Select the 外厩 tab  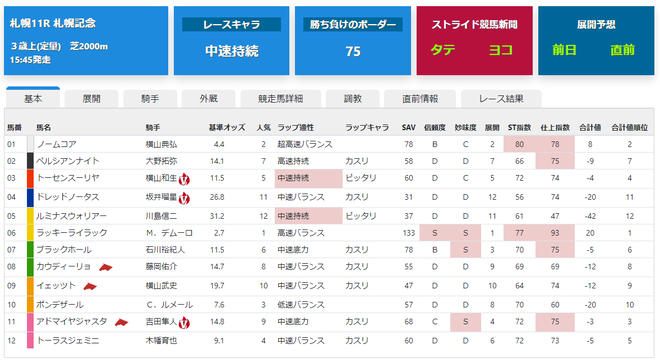209,99
